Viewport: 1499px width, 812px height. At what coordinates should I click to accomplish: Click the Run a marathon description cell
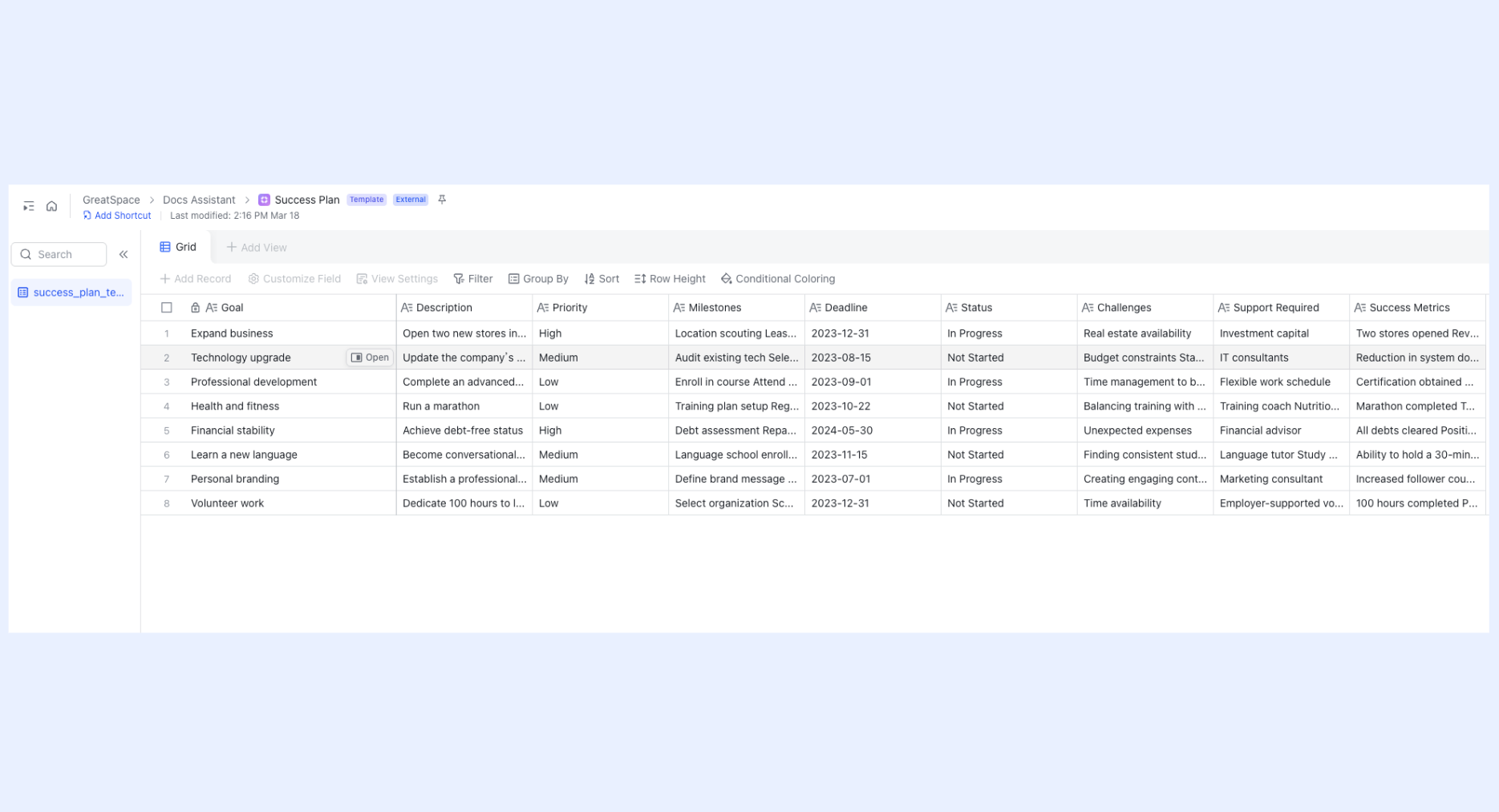(x=464, y=406)
